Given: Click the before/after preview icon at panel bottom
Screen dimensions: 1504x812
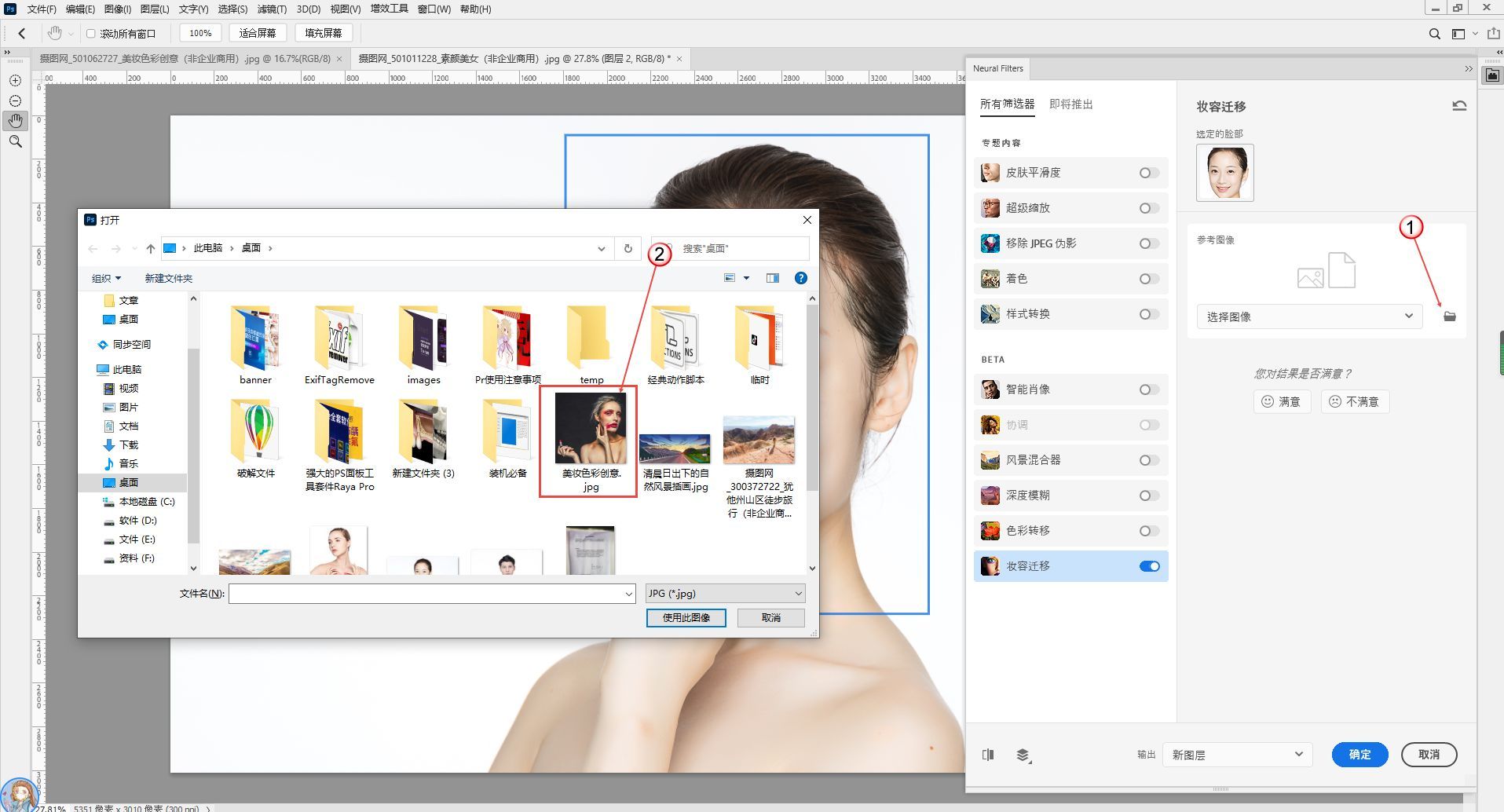Looking at the screenshot, I should tap(988, 755).
